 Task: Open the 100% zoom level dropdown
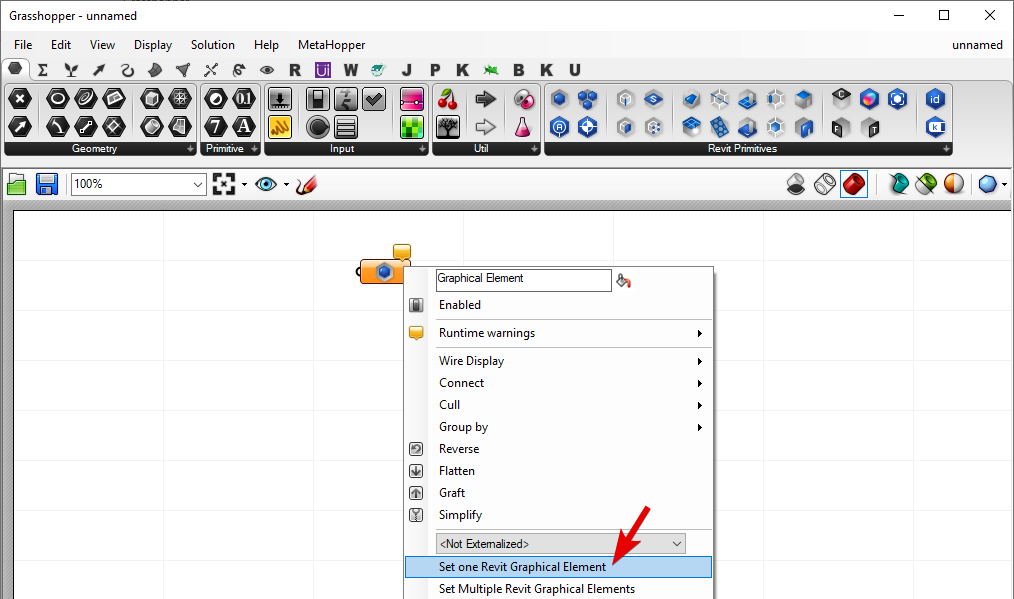(198, 184)
